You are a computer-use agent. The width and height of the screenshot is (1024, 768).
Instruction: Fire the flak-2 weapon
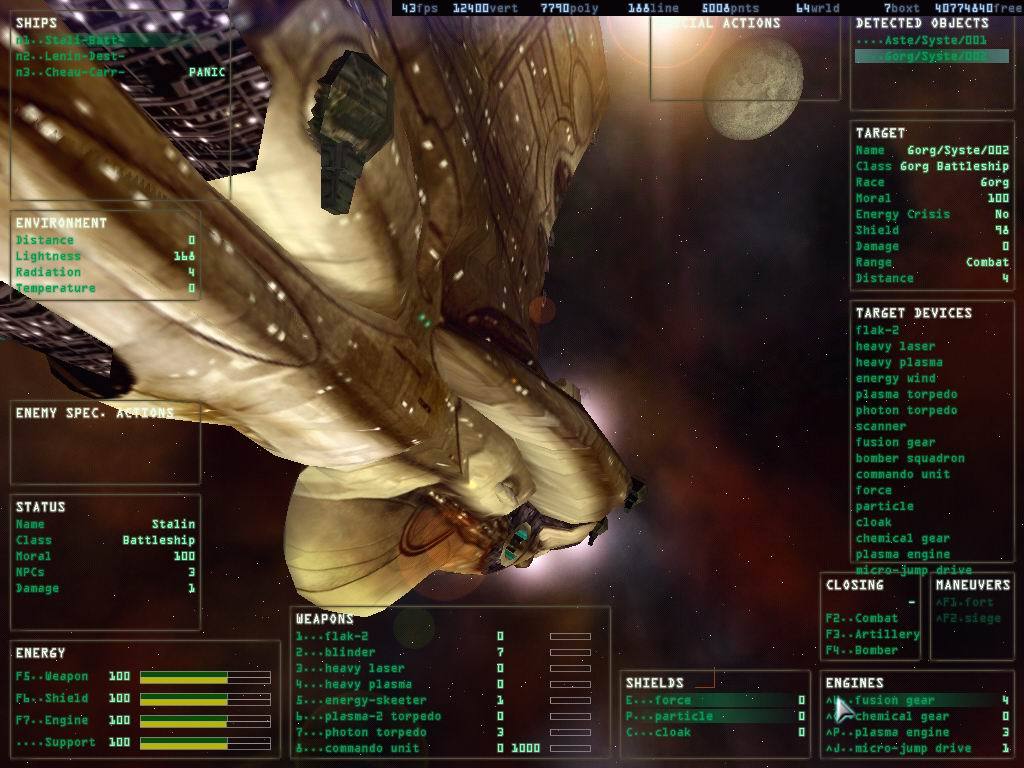[346, 636]
